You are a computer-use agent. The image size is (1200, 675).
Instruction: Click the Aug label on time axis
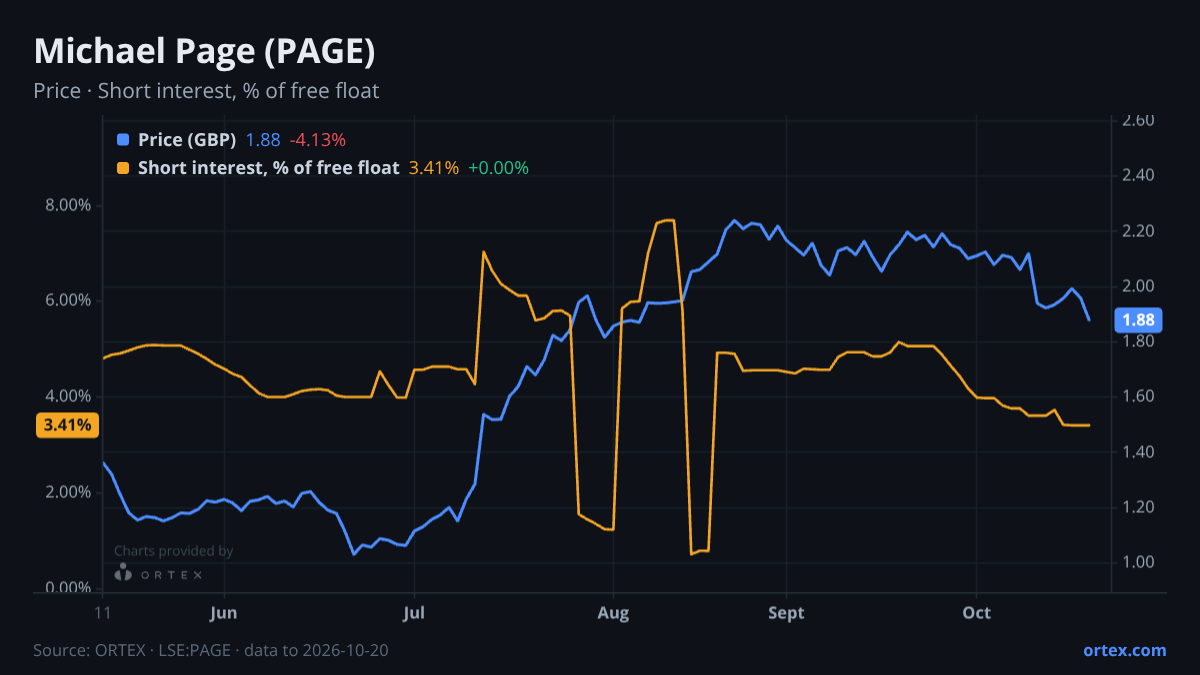[x=613, y=613]
